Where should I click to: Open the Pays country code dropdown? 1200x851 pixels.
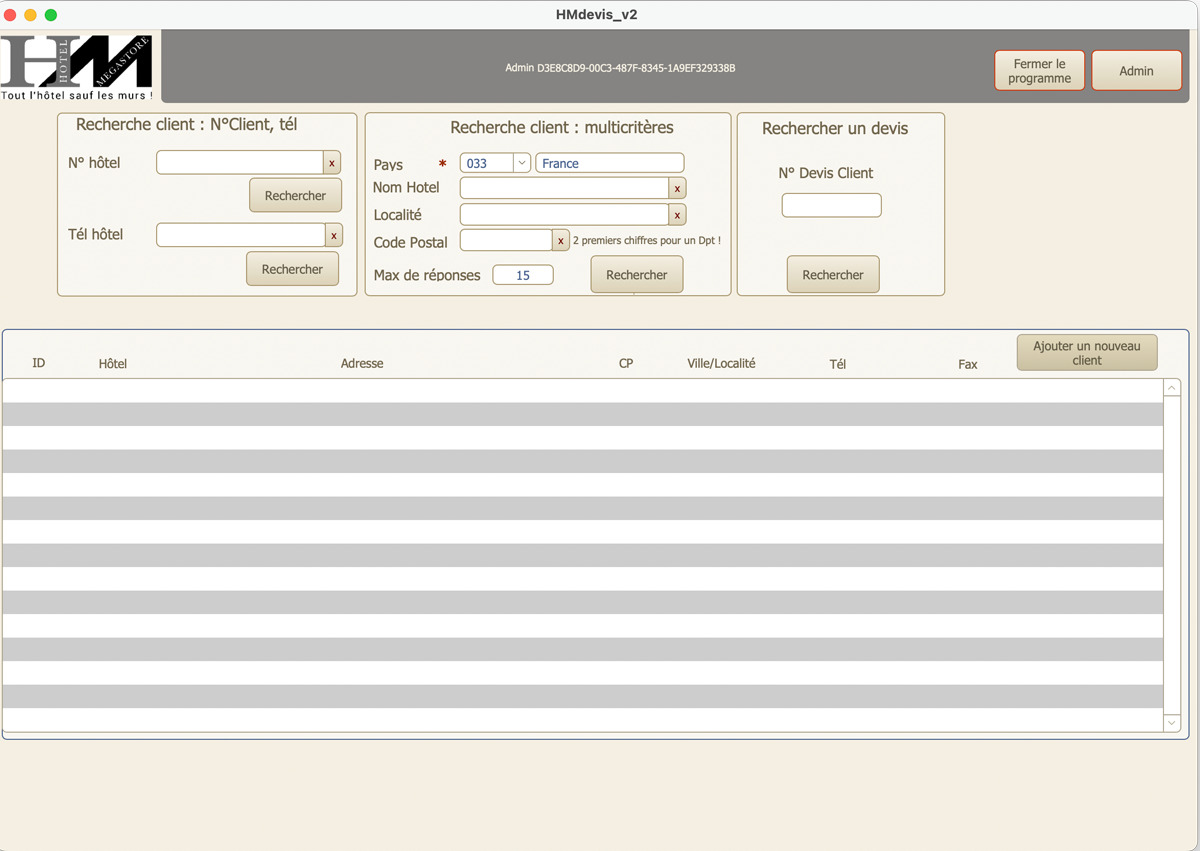pyautogui.click(x=521, y=163)
